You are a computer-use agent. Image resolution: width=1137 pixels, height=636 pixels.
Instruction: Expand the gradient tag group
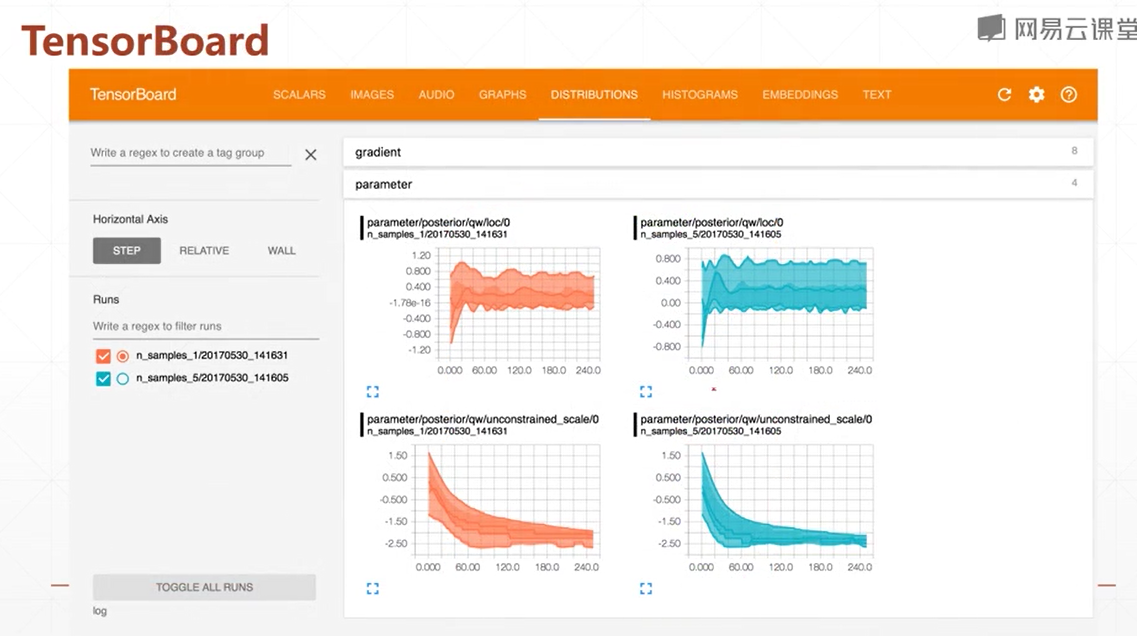(x=718, y=152)
